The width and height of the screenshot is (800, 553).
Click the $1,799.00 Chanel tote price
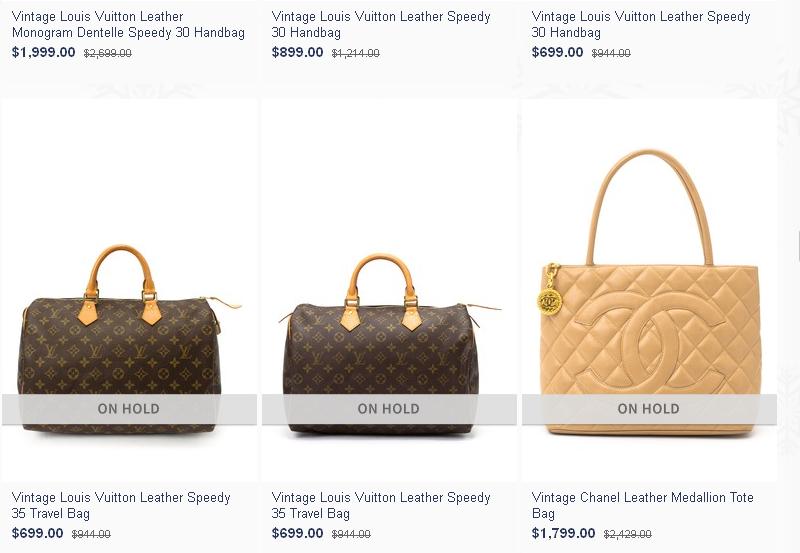[x=563, y=533]
